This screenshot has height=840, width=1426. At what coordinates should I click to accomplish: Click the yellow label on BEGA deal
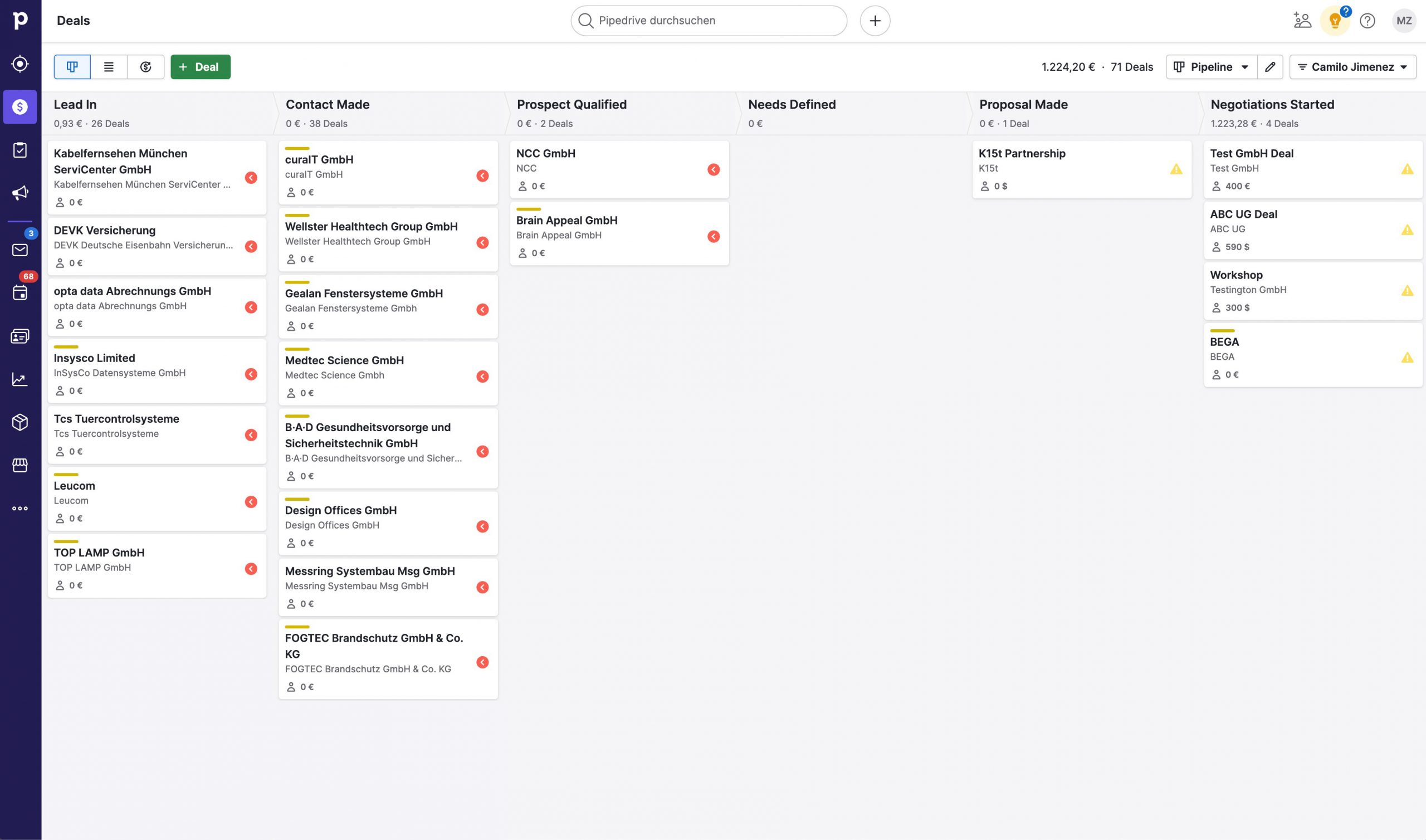[x=1222, y=330]
